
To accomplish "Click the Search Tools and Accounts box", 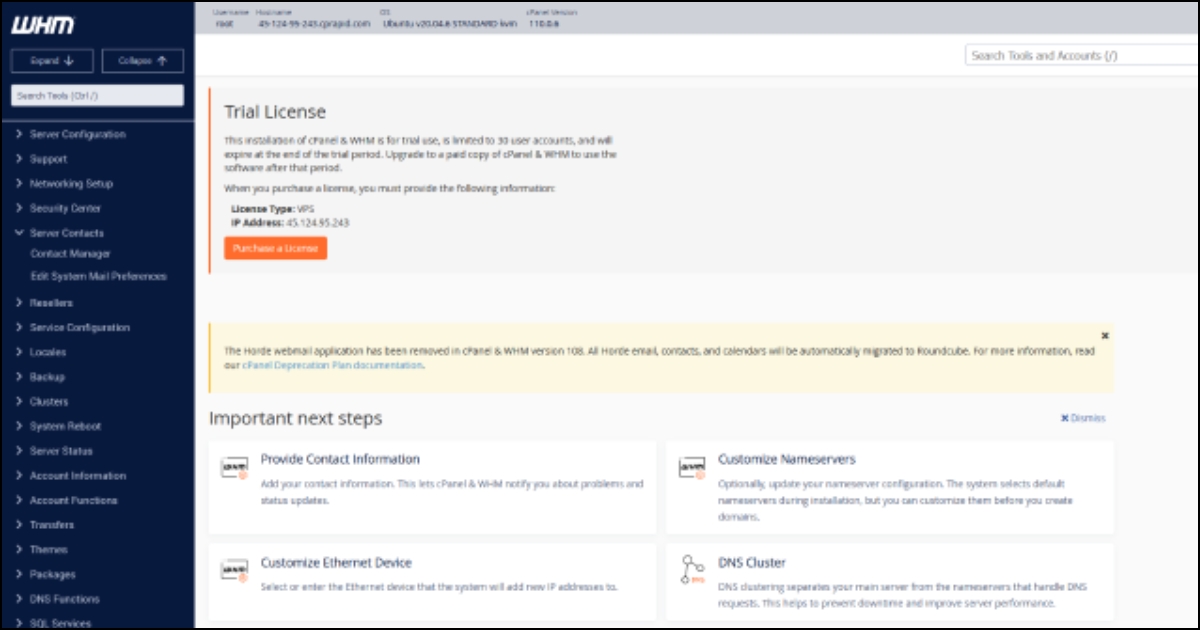I will pos(1080,56).
